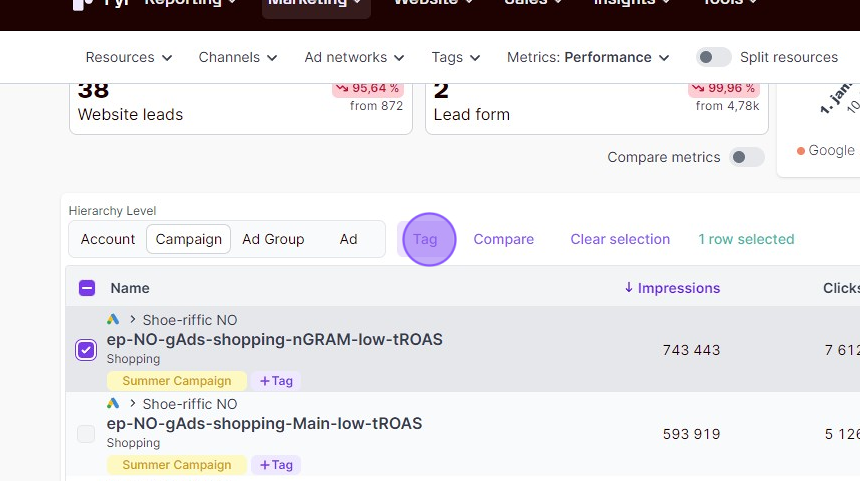
Task: Open the Channels dropdown filter
Action: (237, 57)
